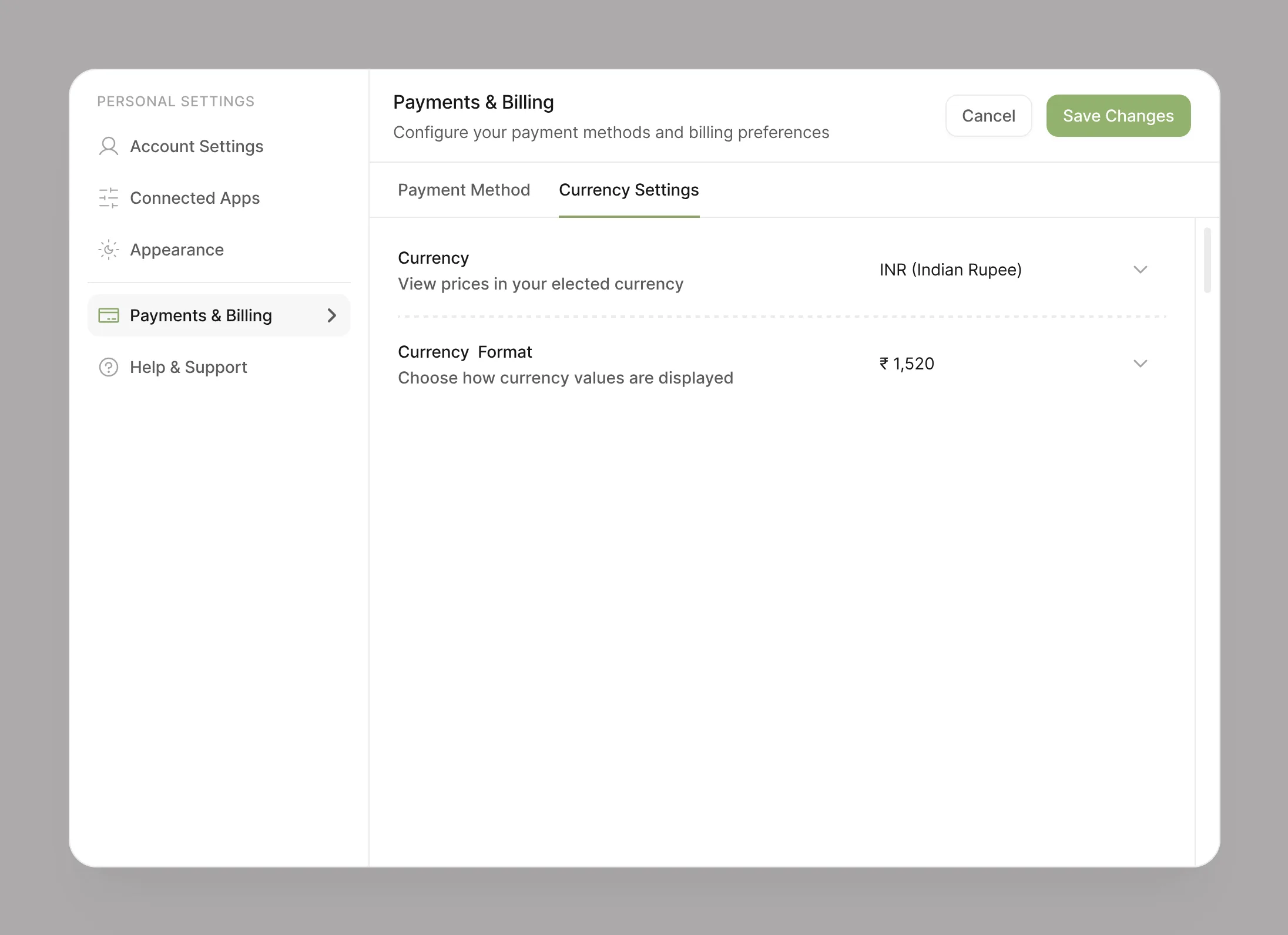The height and width of the screenshot is (935, 1288).
Task: Click the Currency dropdown chevron arrow
Action: click(x=1140, y=270)
